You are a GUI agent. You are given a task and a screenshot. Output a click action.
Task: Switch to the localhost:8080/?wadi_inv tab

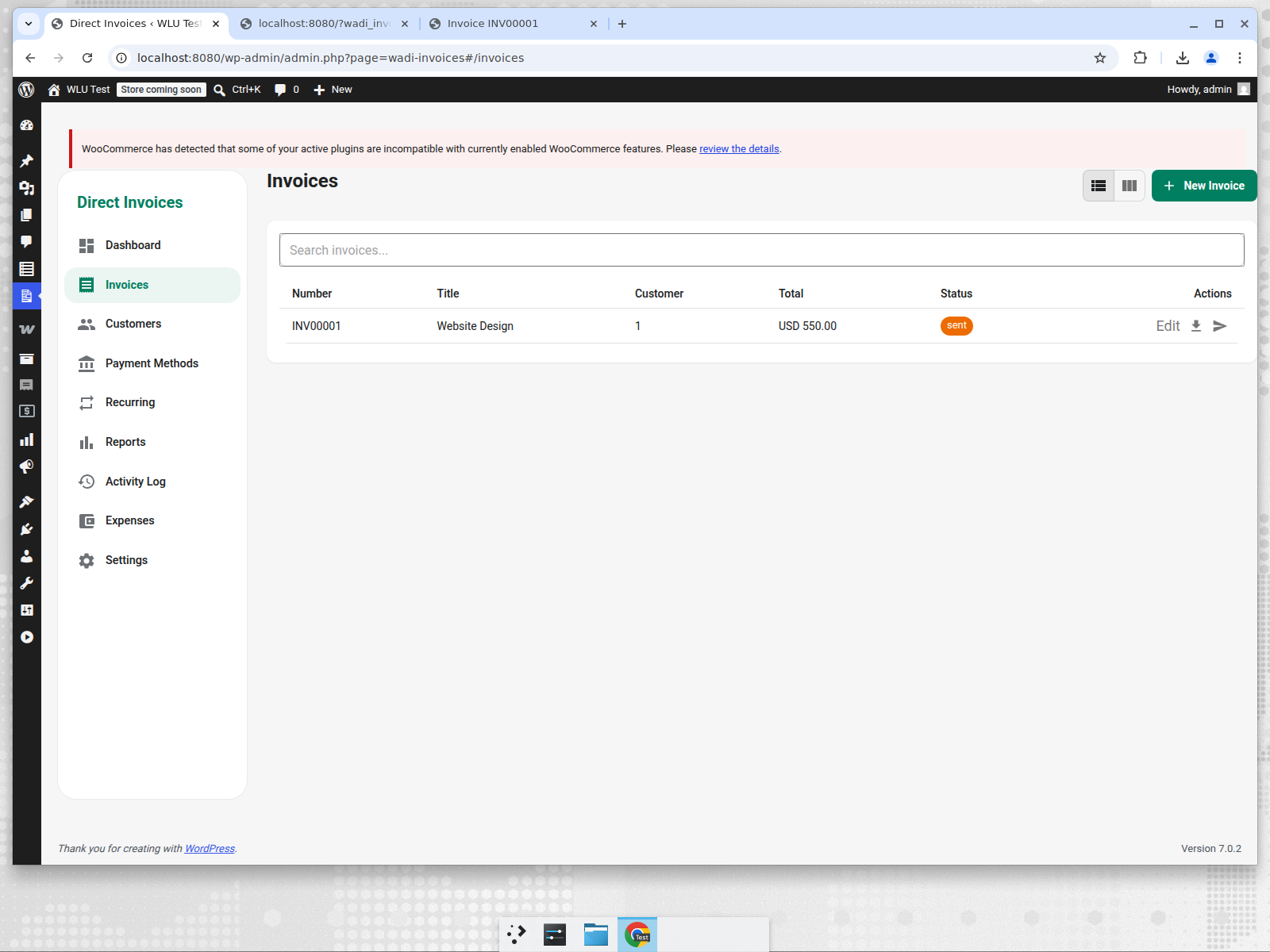(x=324, y=24)
